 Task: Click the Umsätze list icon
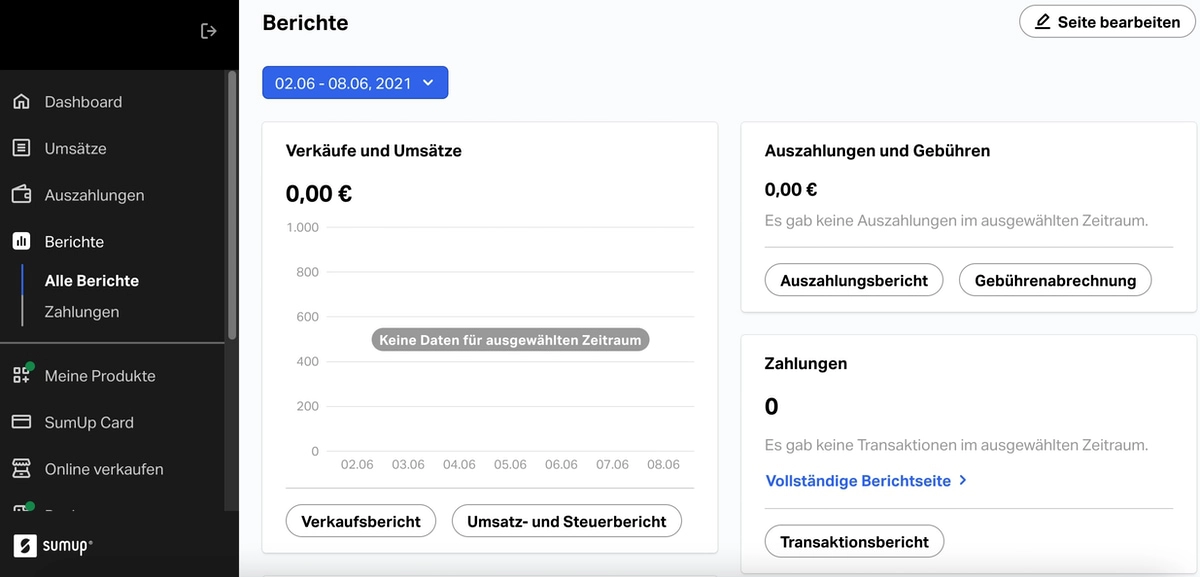point(21,148)
